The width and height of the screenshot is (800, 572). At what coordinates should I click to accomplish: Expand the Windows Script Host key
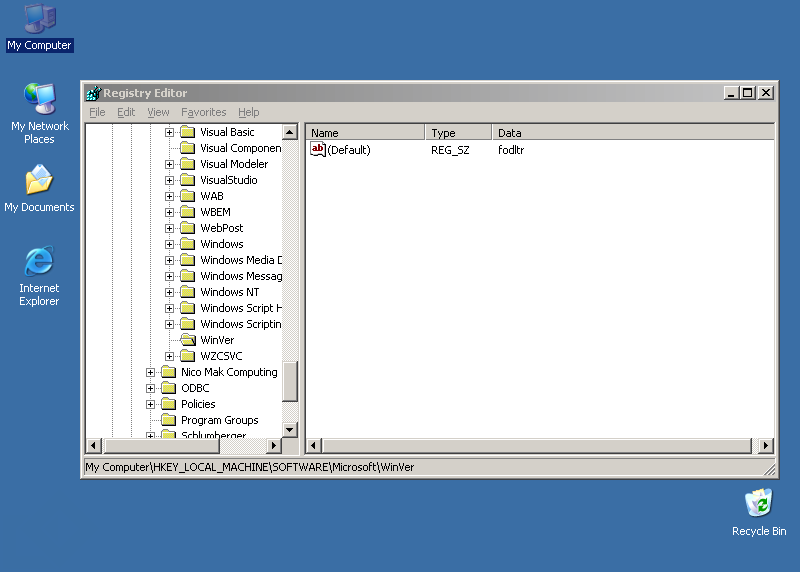point(169,309)
